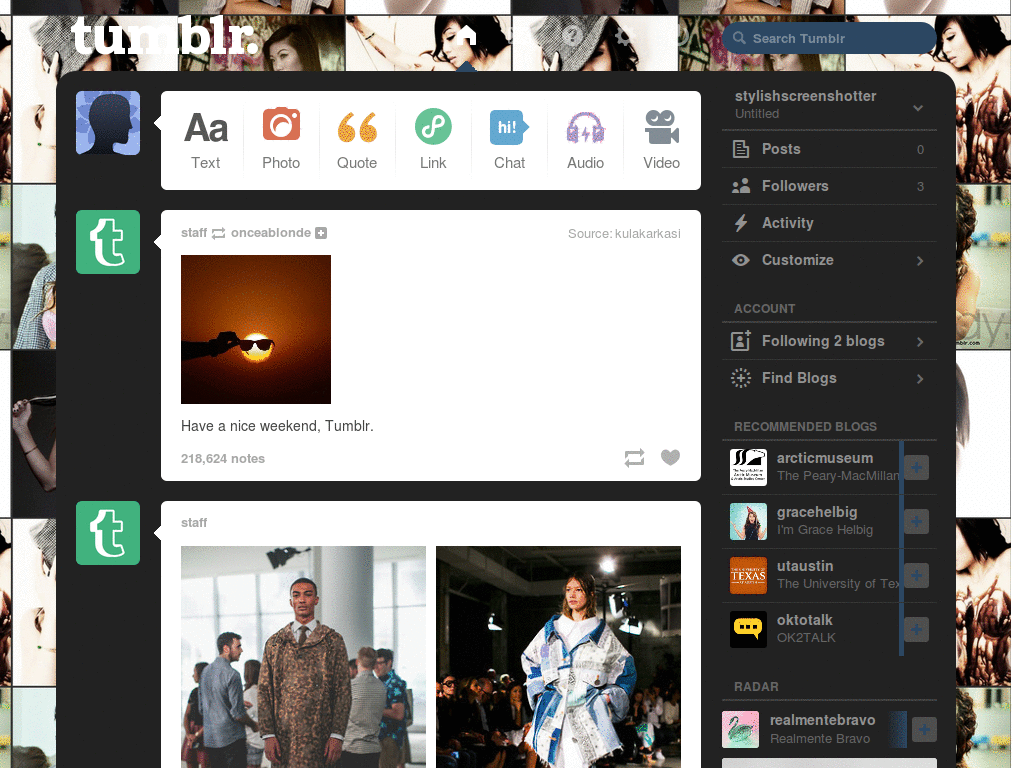
Task: Open staff blog link on sunset post
Action: pos(194,233)
